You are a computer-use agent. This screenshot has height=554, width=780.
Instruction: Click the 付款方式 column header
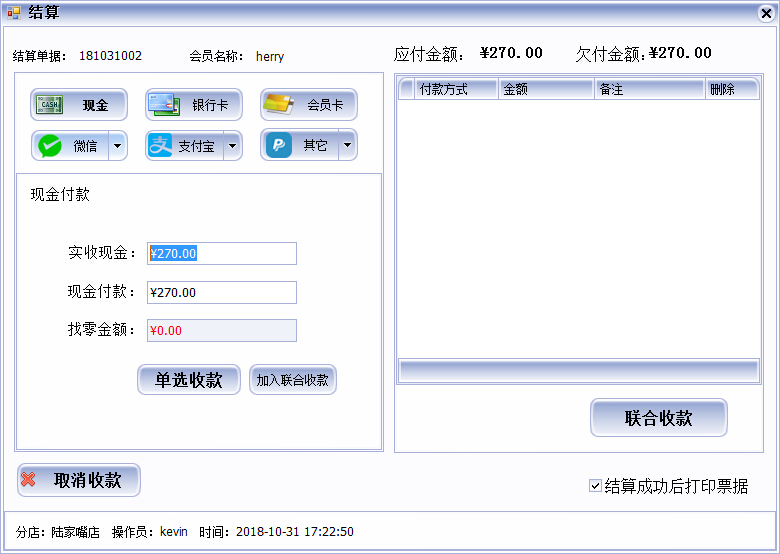point(456,90)
